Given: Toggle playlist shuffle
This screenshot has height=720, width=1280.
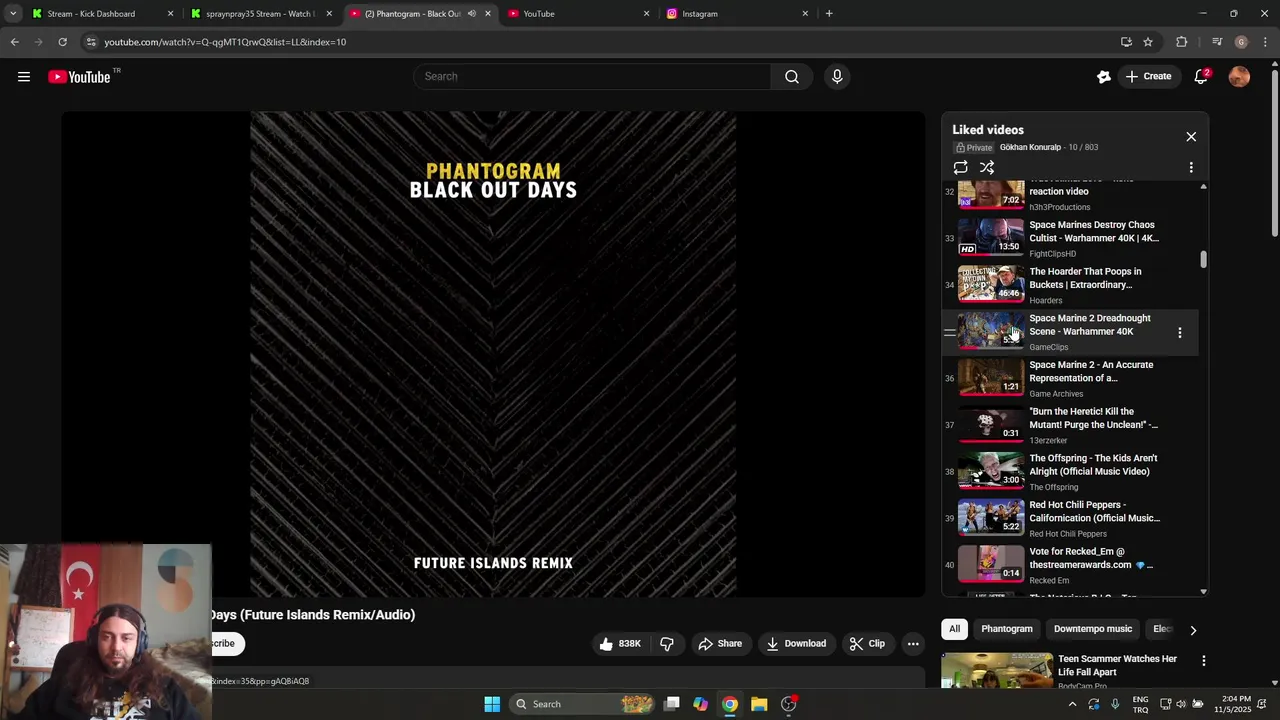Looking at the screenshot, I should [x=987, y=168].
